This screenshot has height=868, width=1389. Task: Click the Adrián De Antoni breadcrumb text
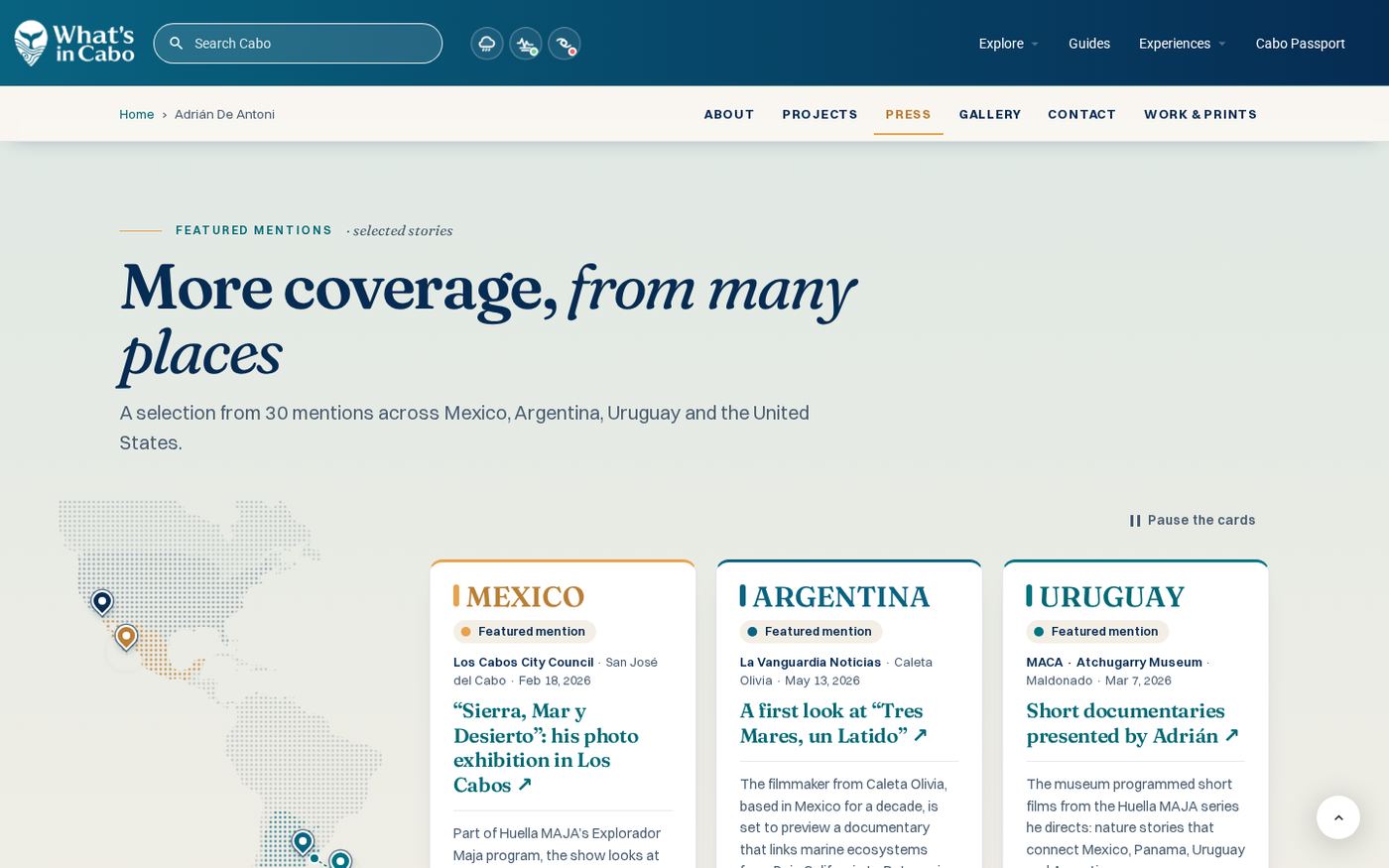point(224,114)
